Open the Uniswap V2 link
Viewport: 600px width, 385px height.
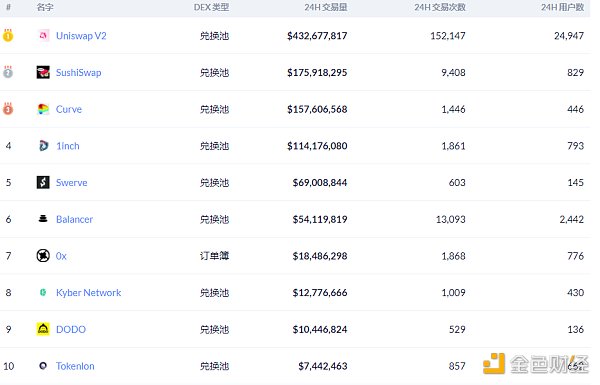[81, 36]
